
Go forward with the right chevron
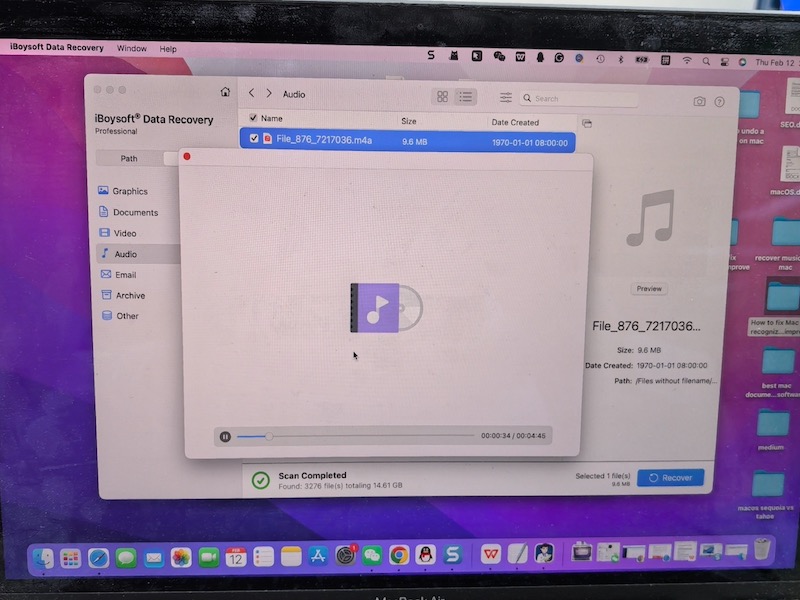268,94
